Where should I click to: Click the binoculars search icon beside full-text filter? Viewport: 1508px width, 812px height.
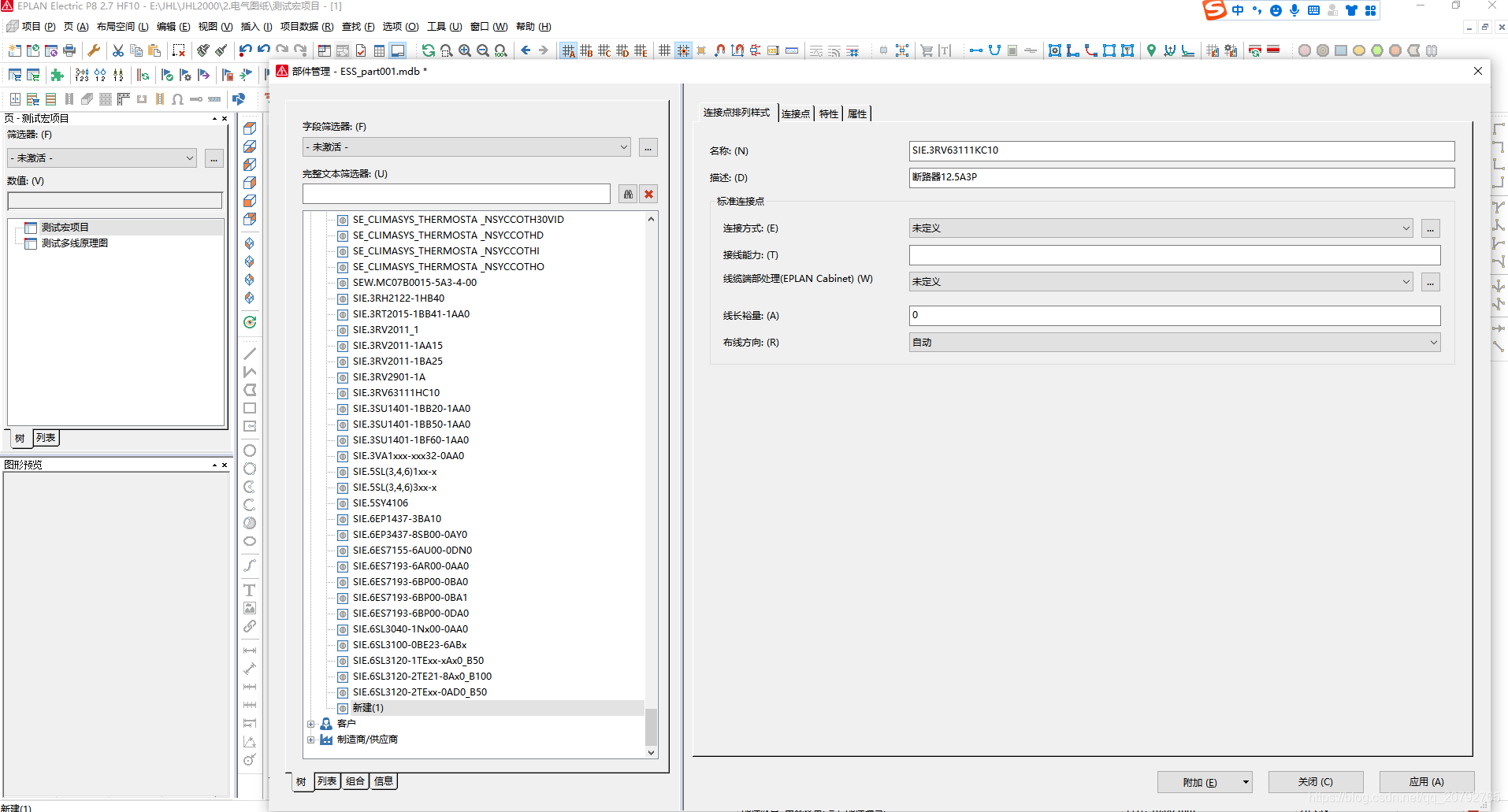point(628,195)
